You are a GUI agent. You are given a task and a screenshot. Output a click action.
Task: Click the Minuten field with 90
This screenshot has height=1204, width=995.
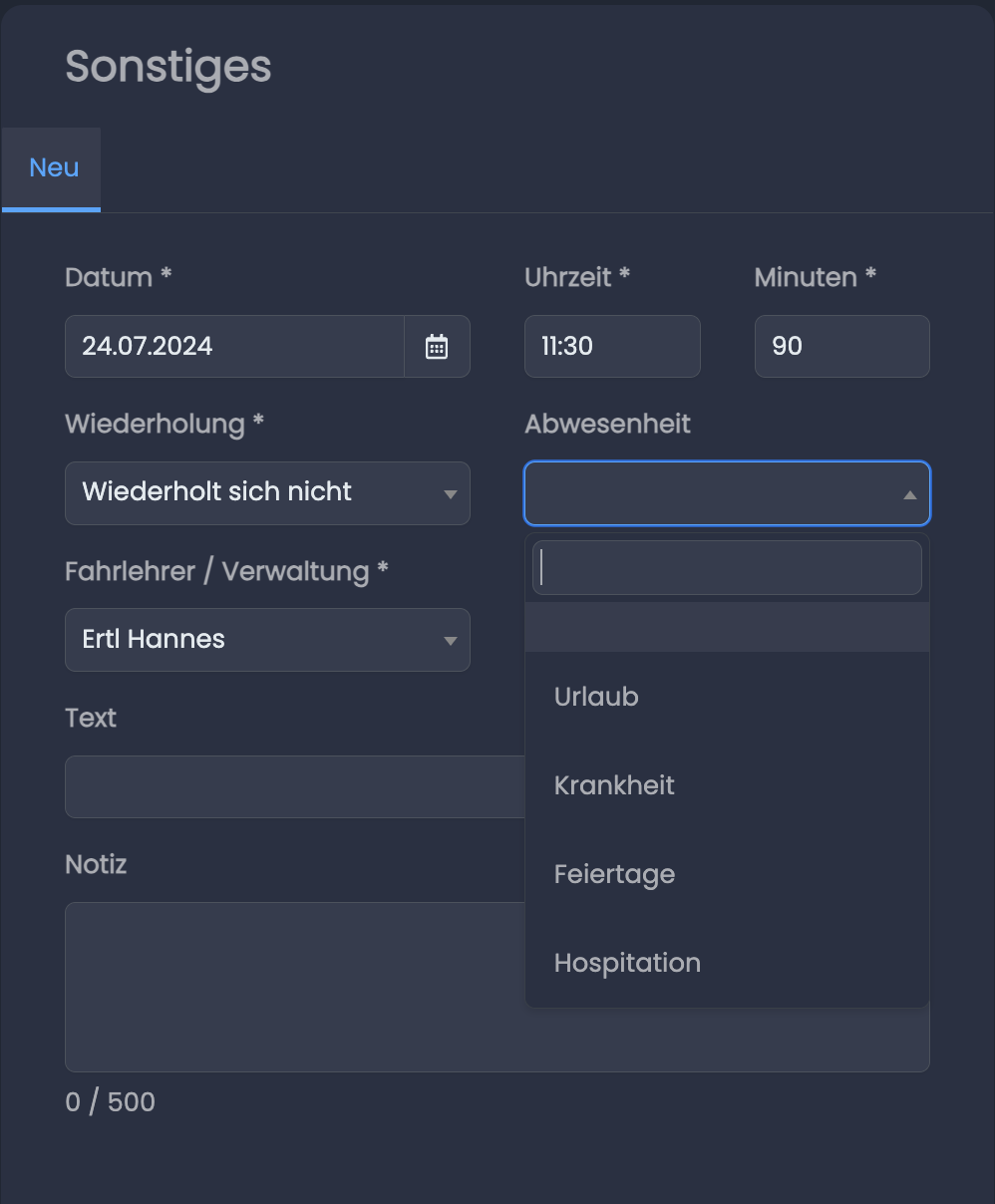click(x=842, y=347)
